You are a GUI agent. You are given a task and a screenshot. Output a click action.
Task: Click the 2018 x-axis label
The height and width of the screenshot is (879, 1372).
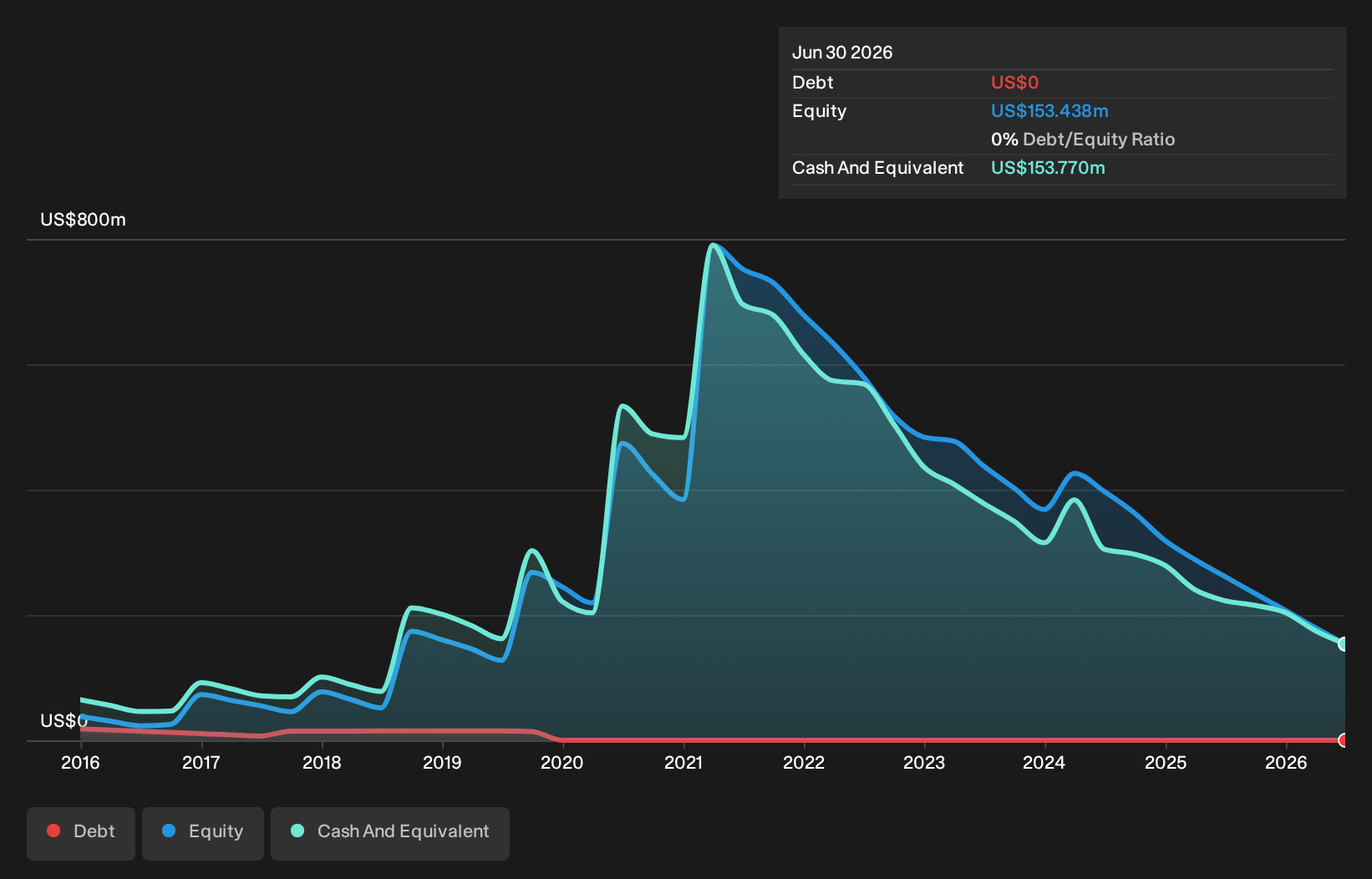click(322, 762)
